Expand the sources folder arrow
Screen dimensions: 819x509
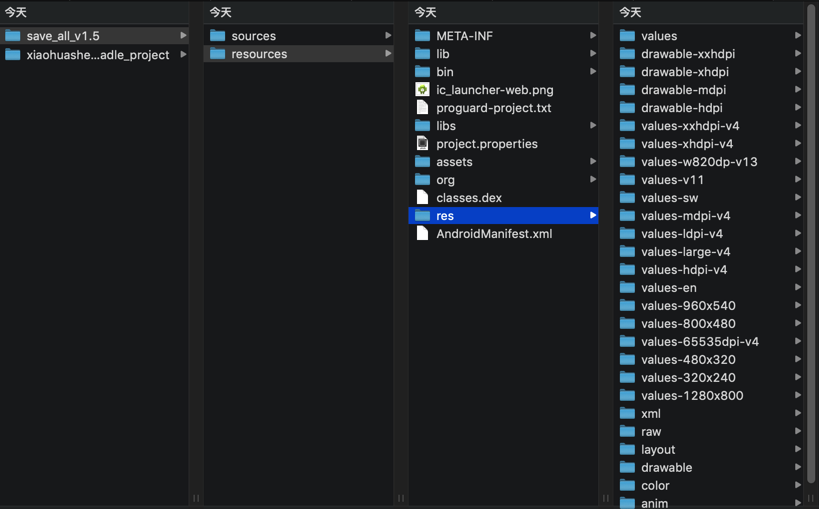pyautogui.click(x=388, y=36)
